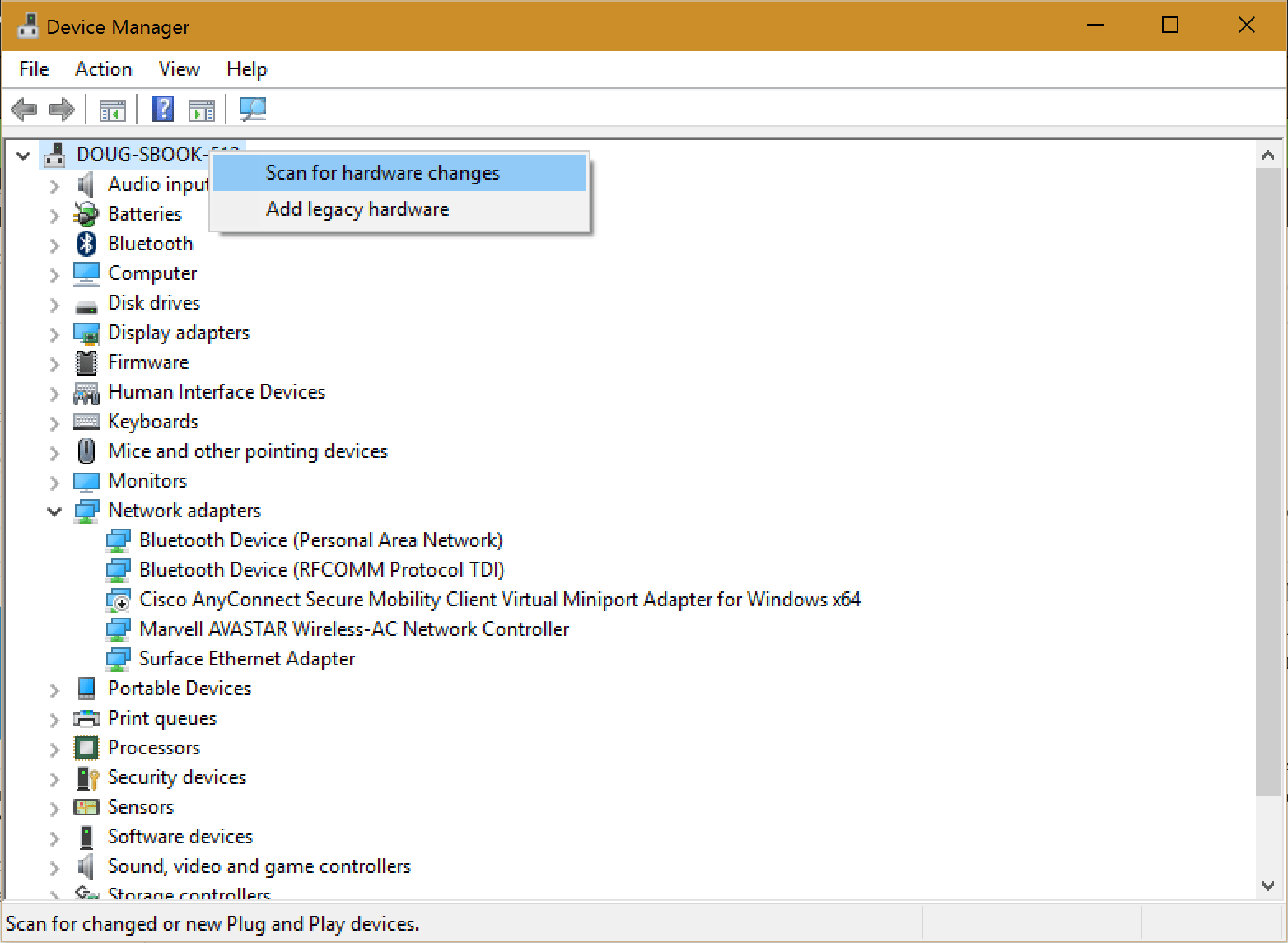
Task: Select the Bluetooth category icon
Action: coord(86,243)
